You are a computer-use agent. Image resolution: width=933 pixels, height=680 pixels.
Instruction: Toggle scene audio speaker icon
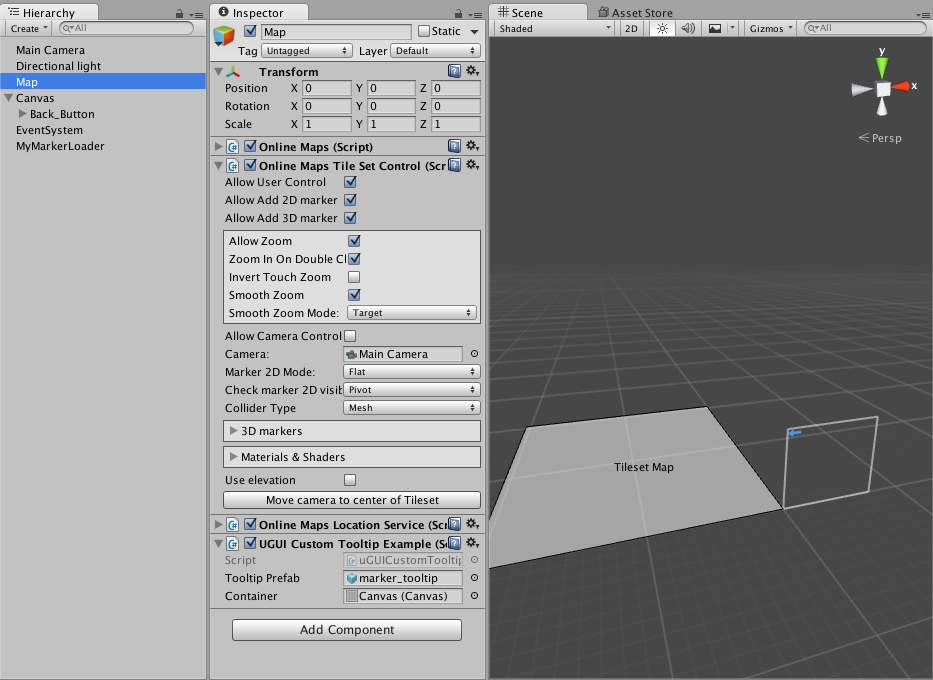[x=688, y=29]
